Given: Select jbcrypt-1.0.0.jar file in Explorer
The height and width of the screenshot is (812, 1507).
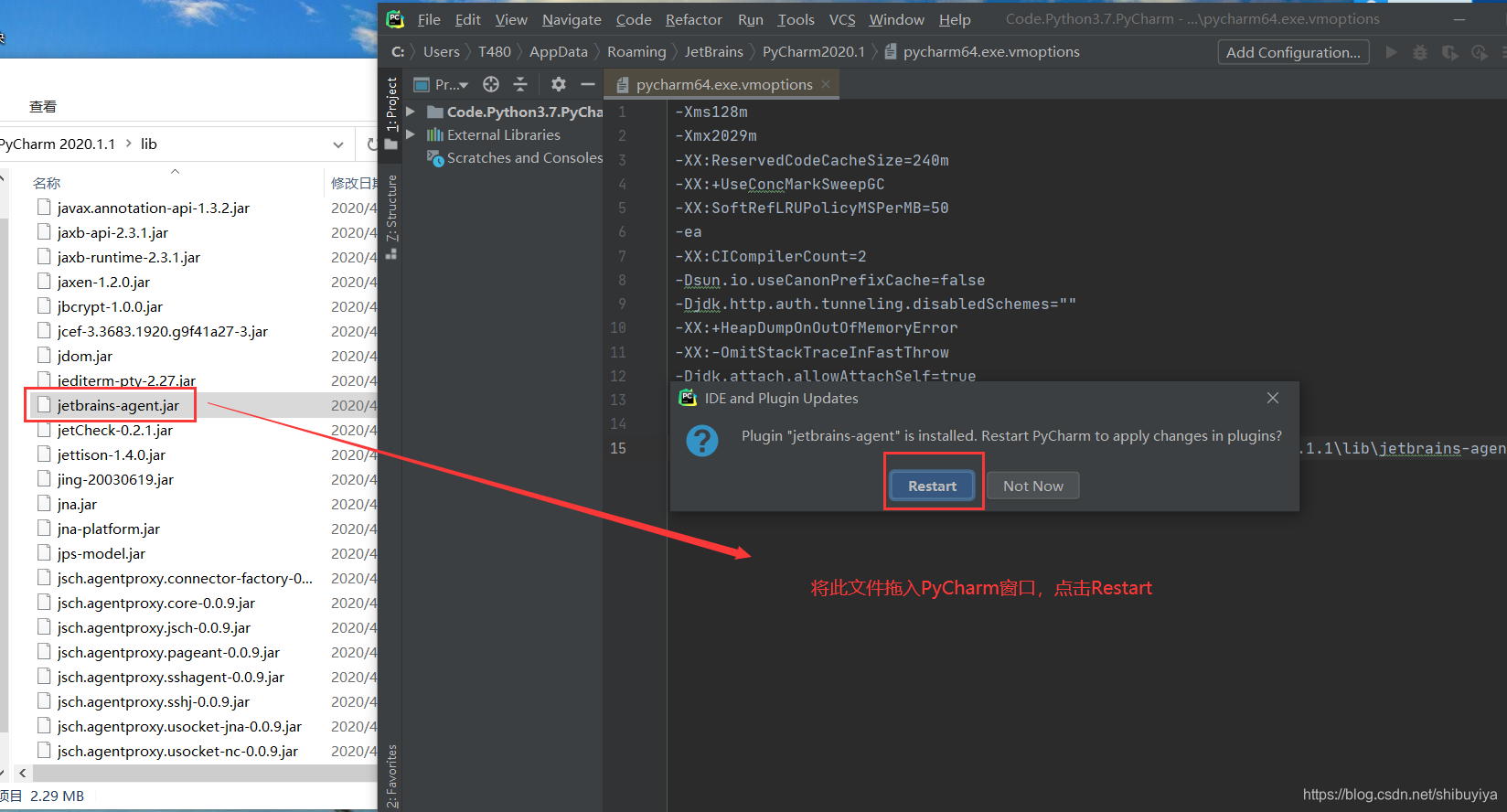Looking at the screenshot, I should (110, 306).
